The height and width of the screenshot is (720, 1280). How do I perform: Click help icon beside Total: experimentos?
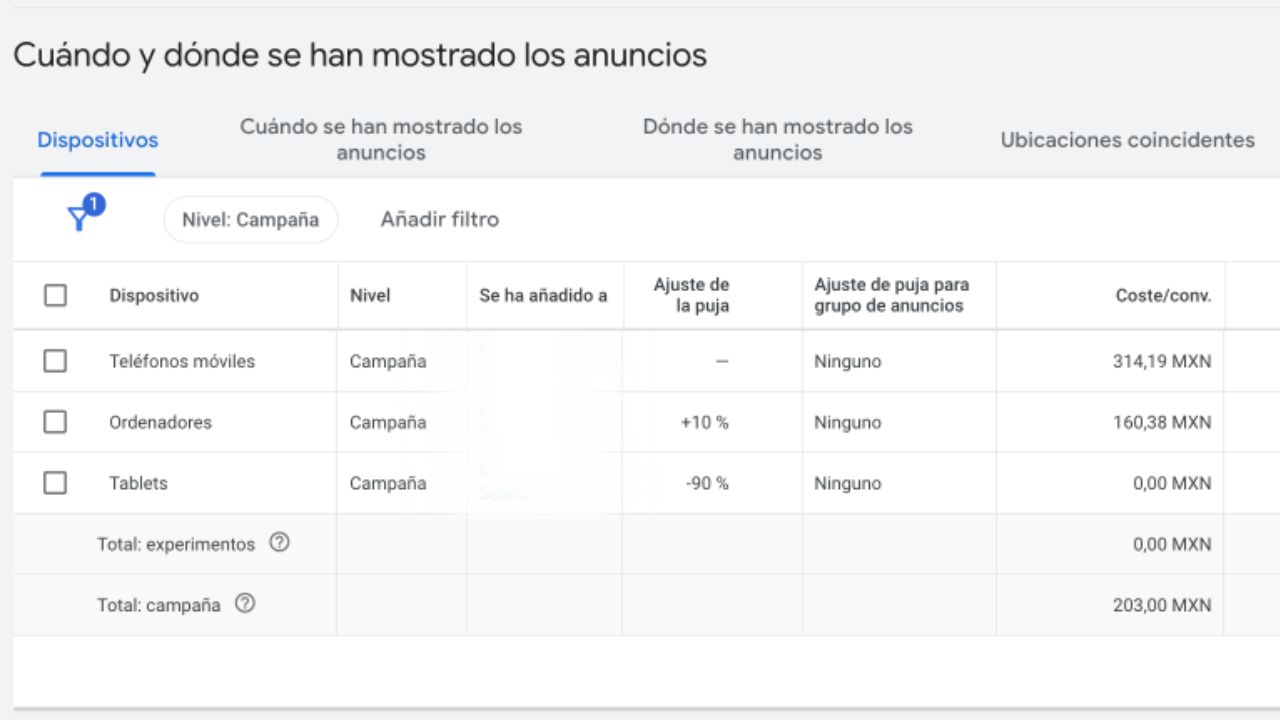[280, 543]
